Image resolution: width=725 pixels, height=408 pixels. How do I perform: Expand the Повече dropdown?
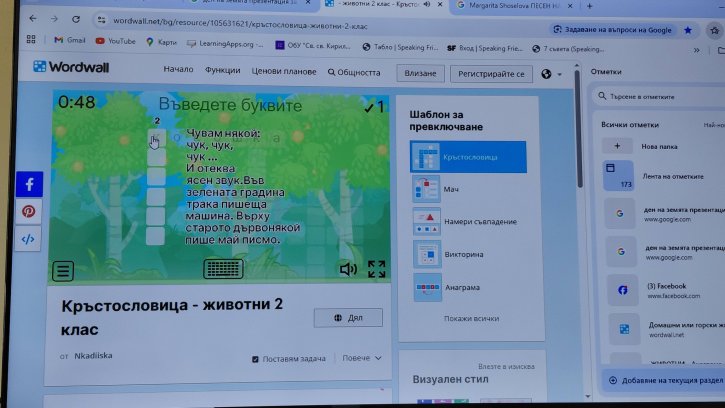click(x=362, y=358)
